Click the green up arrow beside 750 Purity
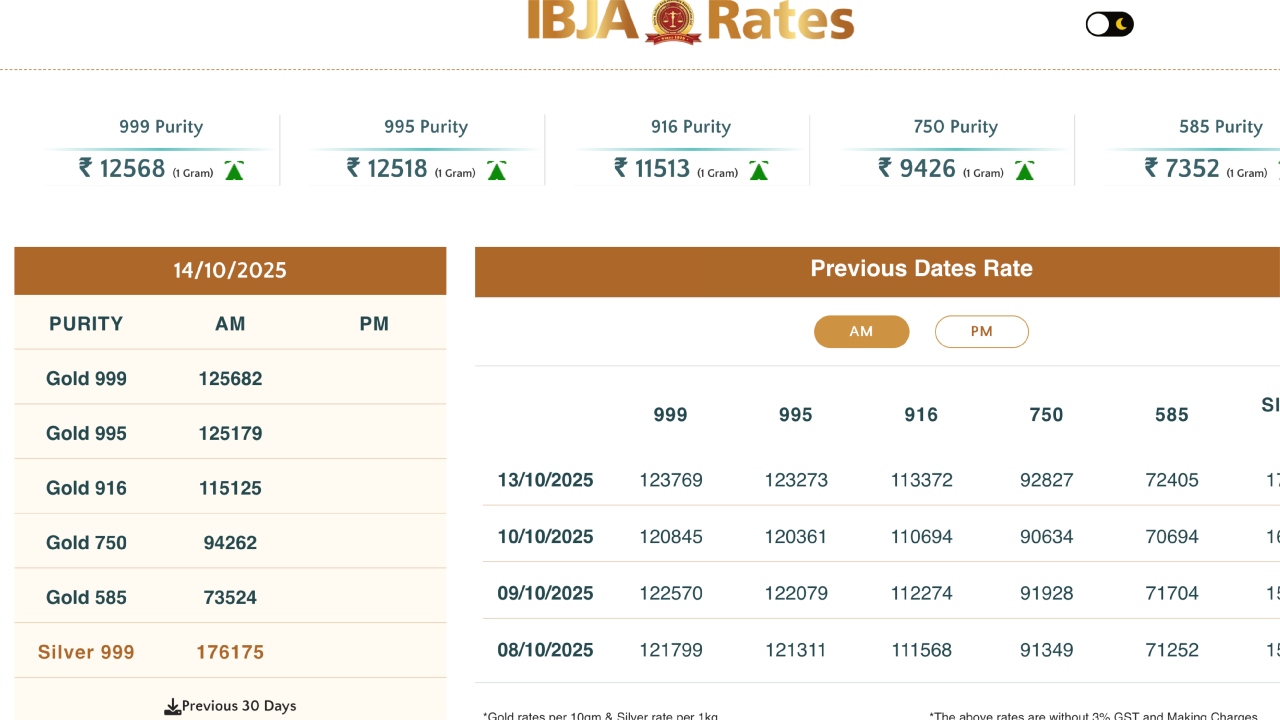 1024,170
